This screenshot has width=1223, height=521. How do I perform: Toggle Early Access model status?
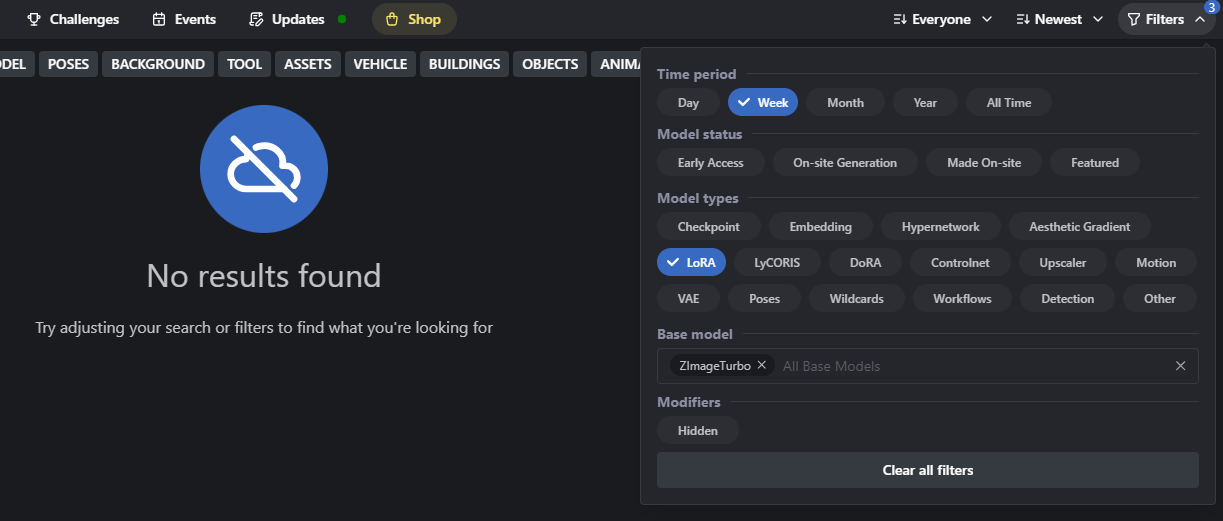point(711,162)
